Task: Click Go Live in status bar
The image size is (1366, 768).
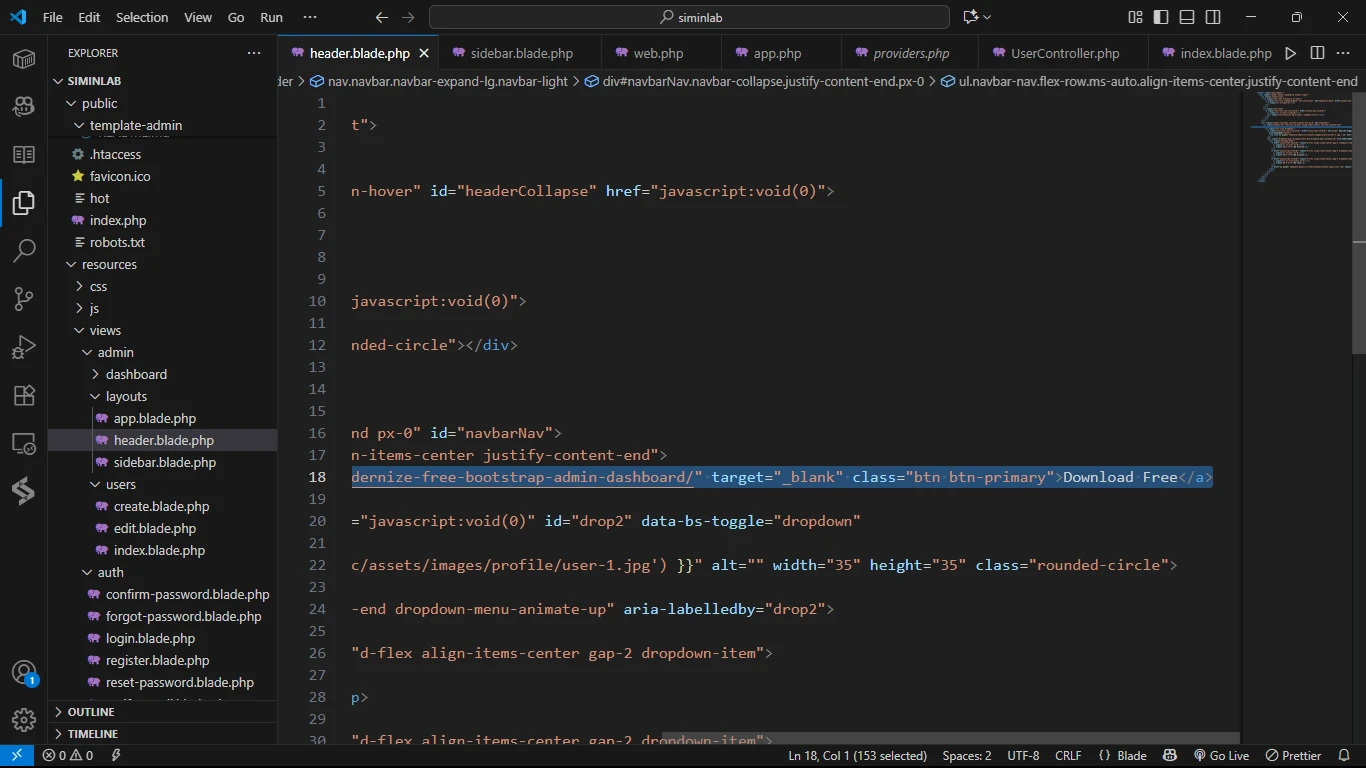Action: 1221,756
